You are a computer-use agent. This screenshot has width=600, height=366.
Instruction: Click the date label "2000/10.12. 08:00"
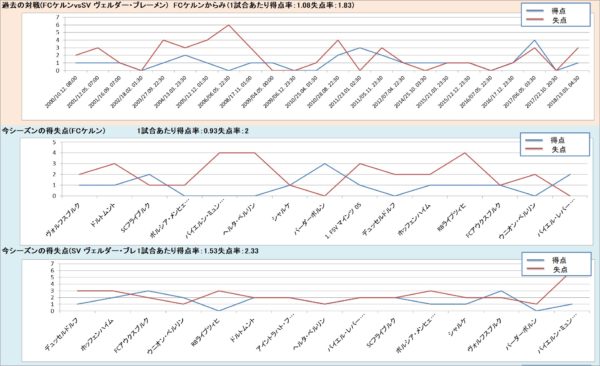pyautogui.click(x=61, y=92)
